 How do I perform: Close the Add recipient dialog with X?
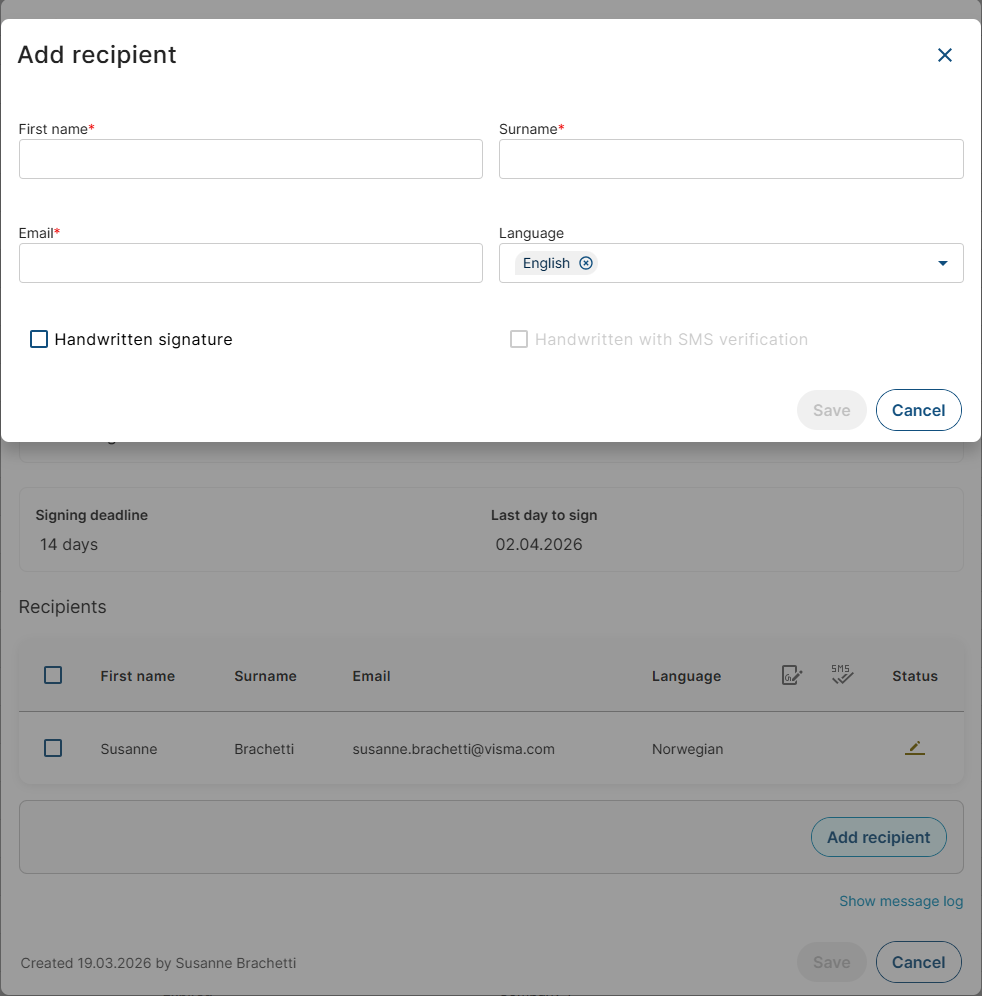944,55
